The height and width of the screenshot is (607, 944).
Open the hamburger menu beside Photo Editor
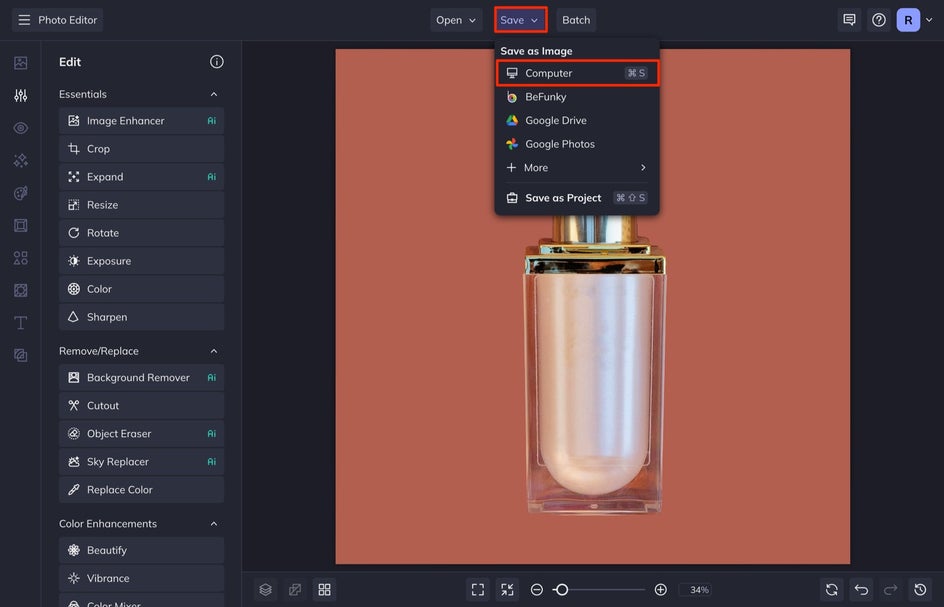[x=24, y=20]
